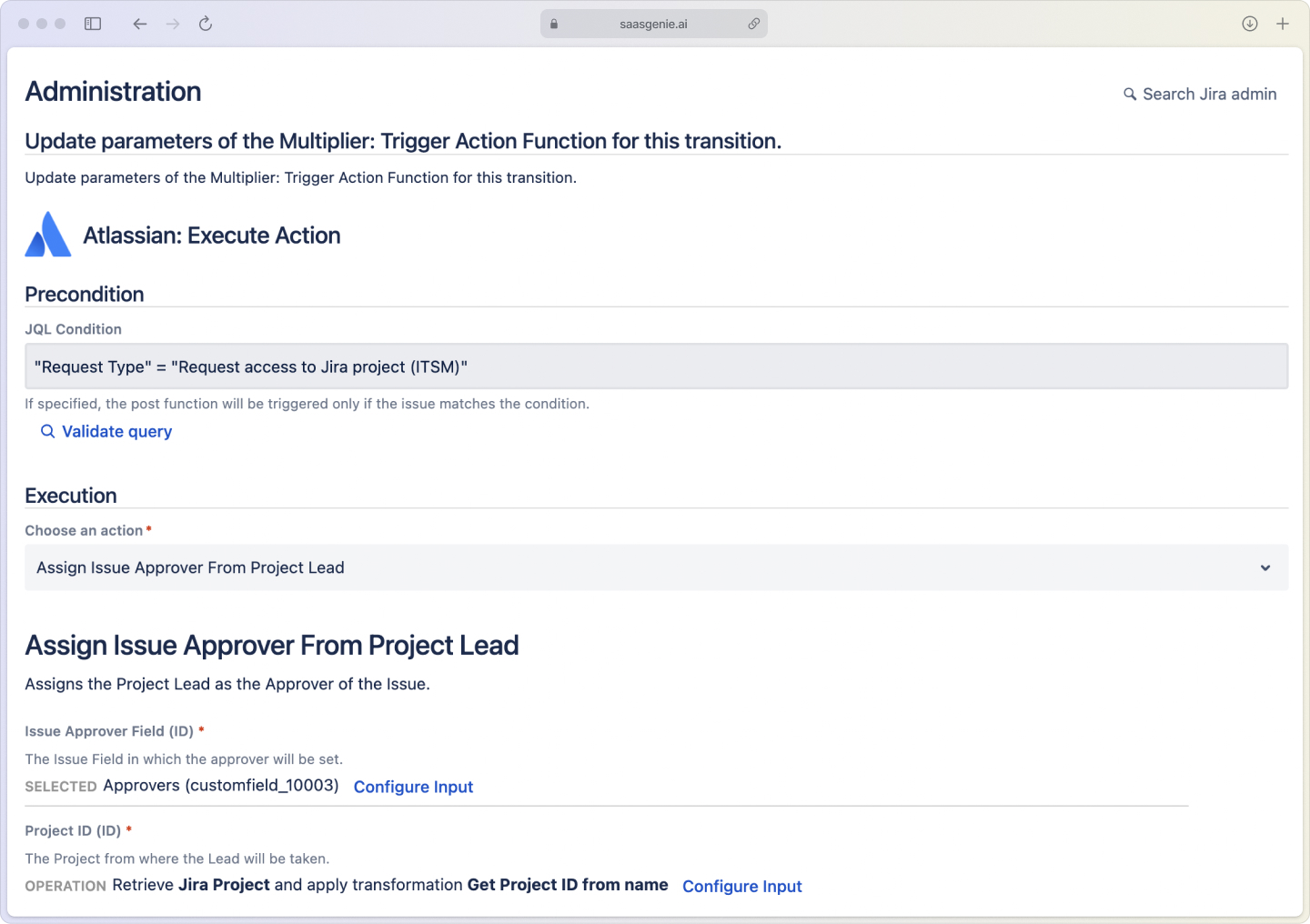The image size is (1310, 924).
Task: Click the Validate query link
Action: click(x=116, y=431)
